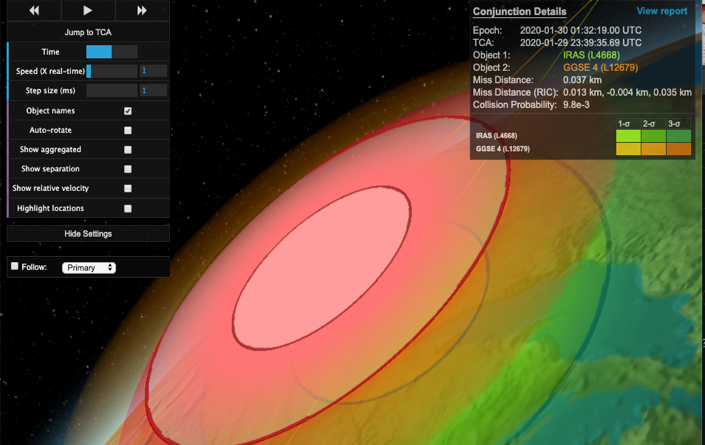Click the Time slider bar
This screenshot has height=445, width=705.
pos(111,52)
